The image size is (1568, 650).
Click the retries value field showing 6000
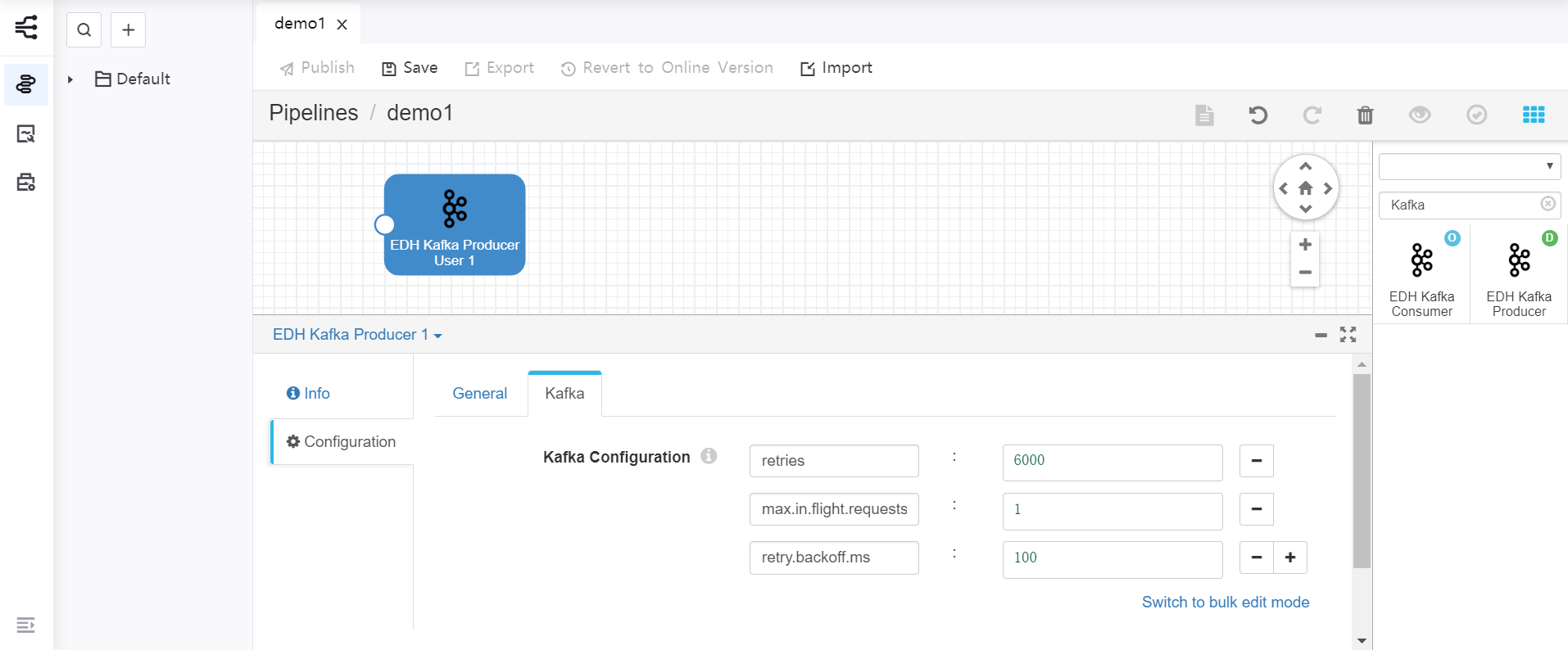pyautogui.click(x=1112, y=461)
